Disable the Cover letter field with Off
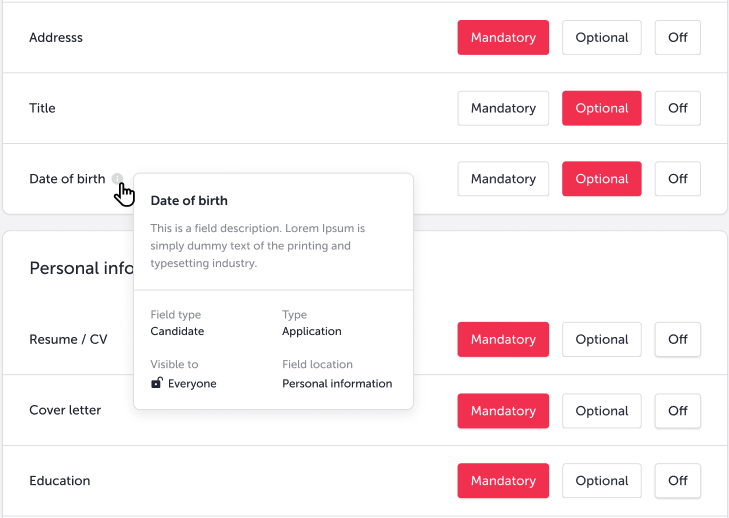Image resolution: width=729 pixels, height=518 pixels. coord(677,411)
